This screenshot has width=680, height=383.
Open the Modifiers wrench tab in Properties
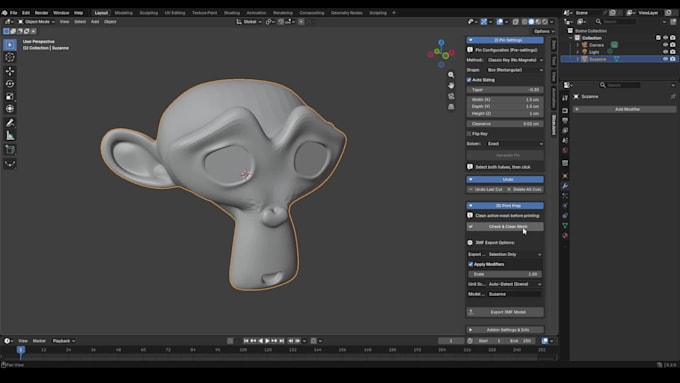[565, 186]
